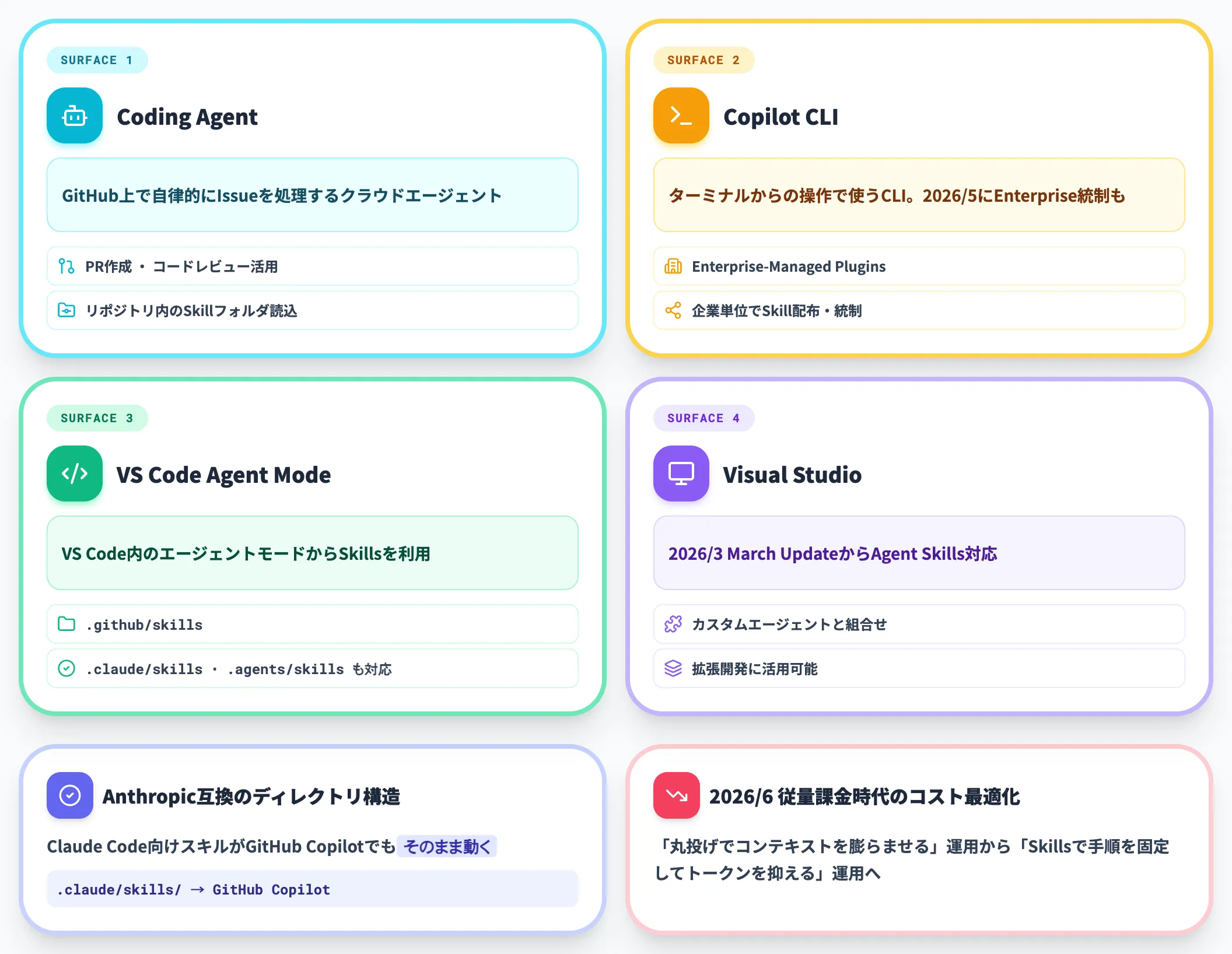Image resolution: width=1232 pixels, height=954 pixels.
Task: Click the VS Code Agent Mode heading
Action: (x=223, y=475)
